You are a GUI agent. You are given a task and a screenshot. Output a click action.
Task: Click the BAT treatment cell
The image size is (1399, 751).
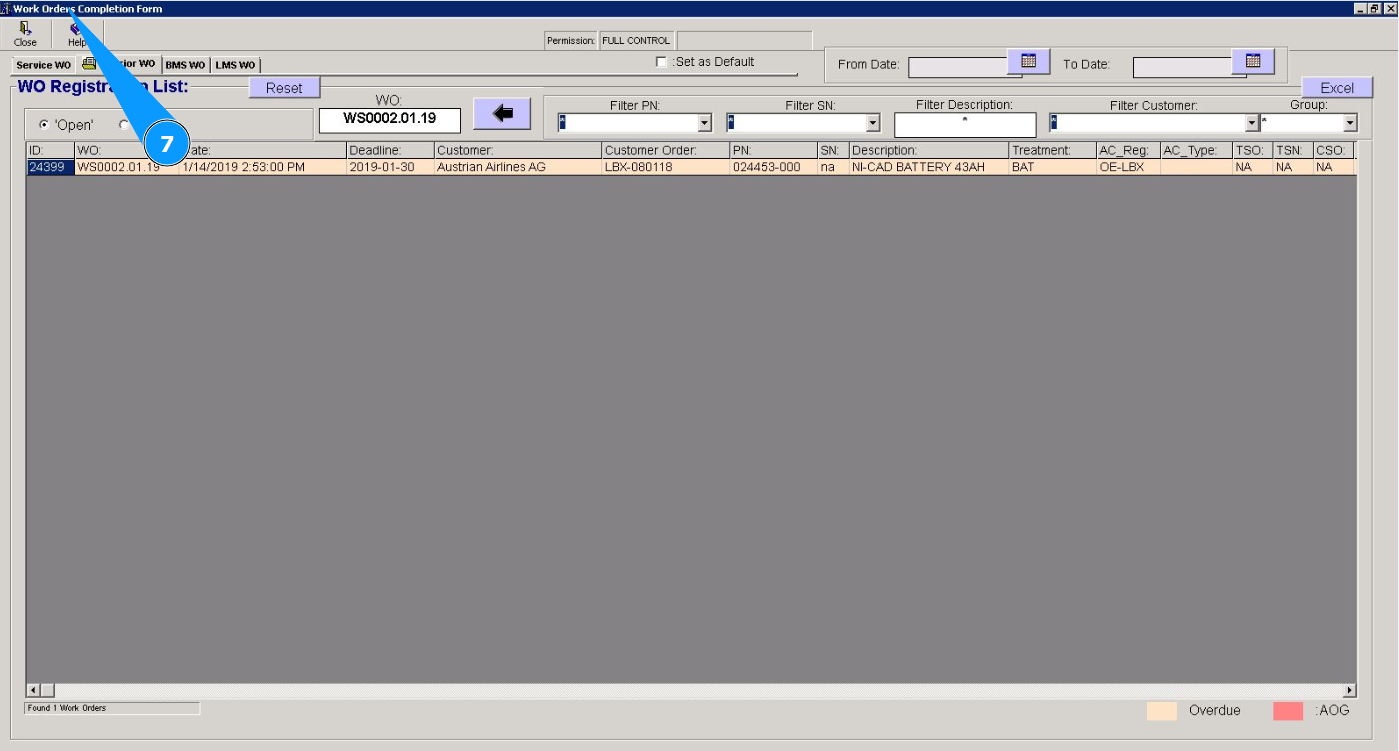click(x=1053, y=167)
